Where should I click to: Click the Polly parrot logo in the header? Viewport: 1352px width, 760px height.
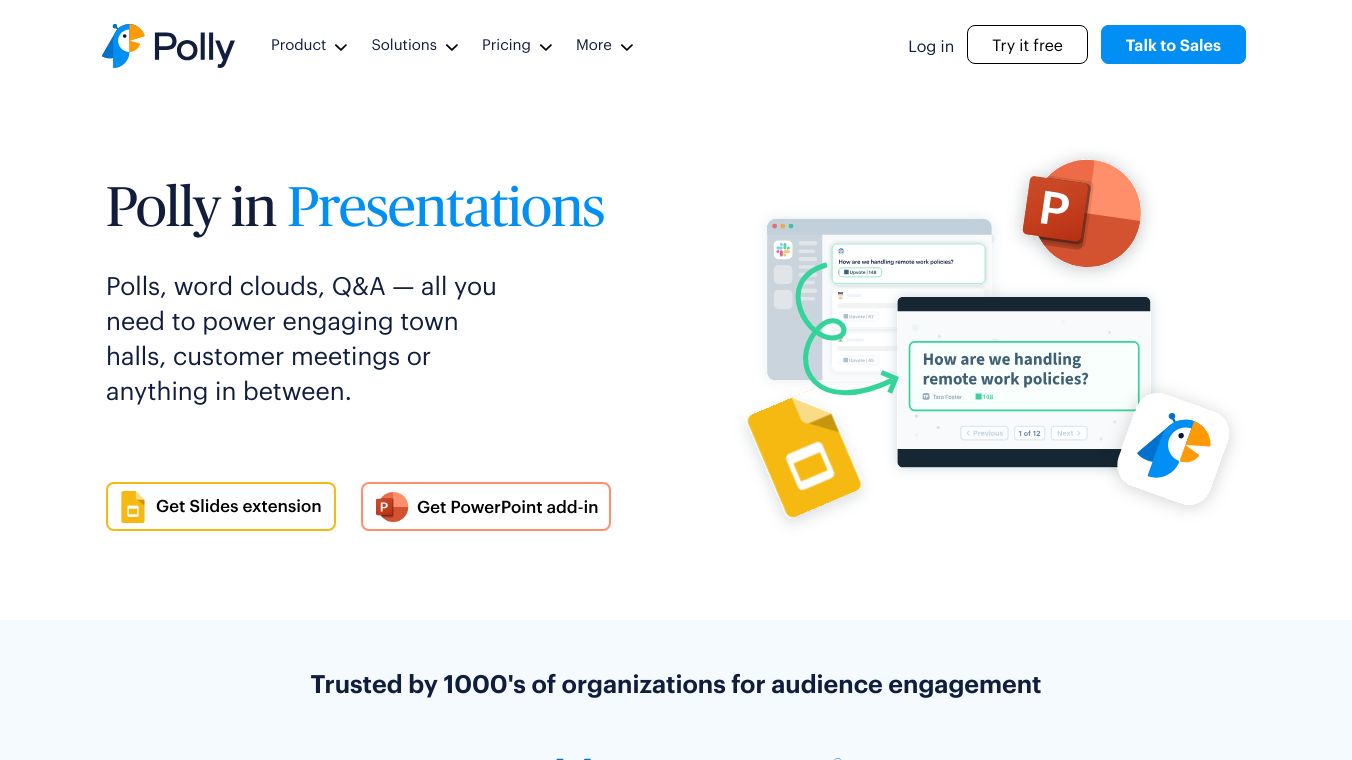coord(168,46)
